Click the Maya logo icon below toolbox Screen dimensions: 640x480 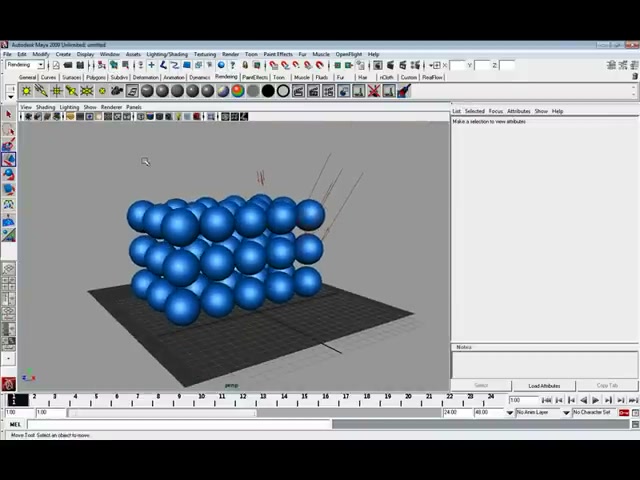tap(9, 384)
